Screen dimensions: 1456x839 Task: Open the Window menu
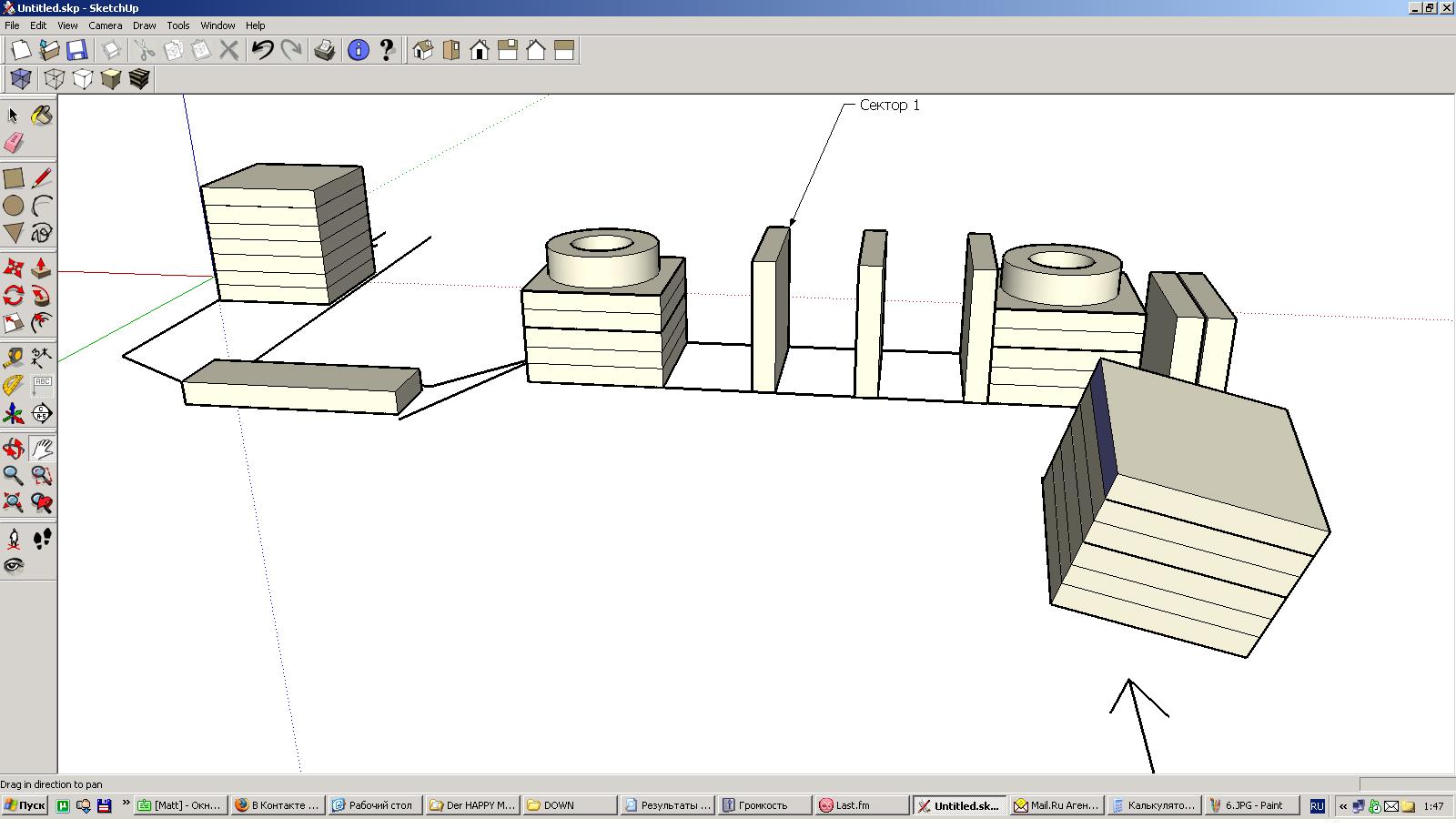217,25
